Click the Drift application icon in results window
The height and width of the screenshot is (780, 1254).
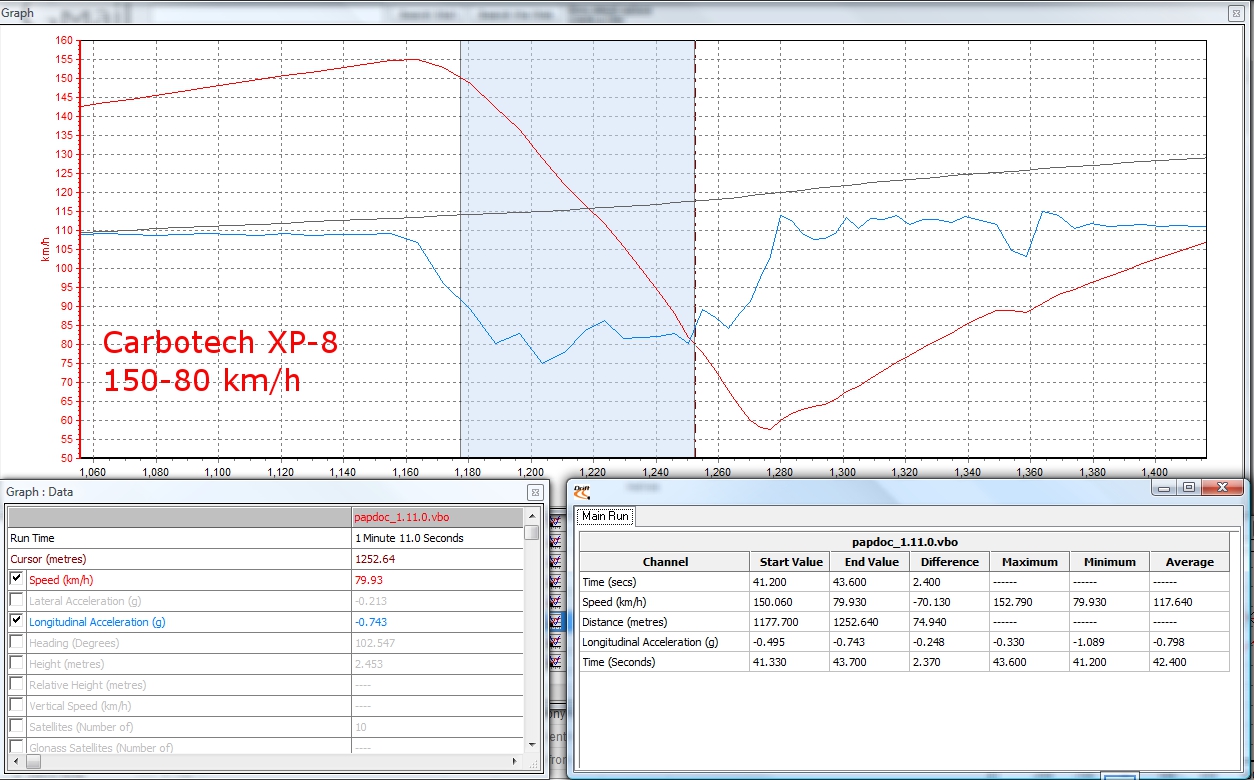[581, 491]
